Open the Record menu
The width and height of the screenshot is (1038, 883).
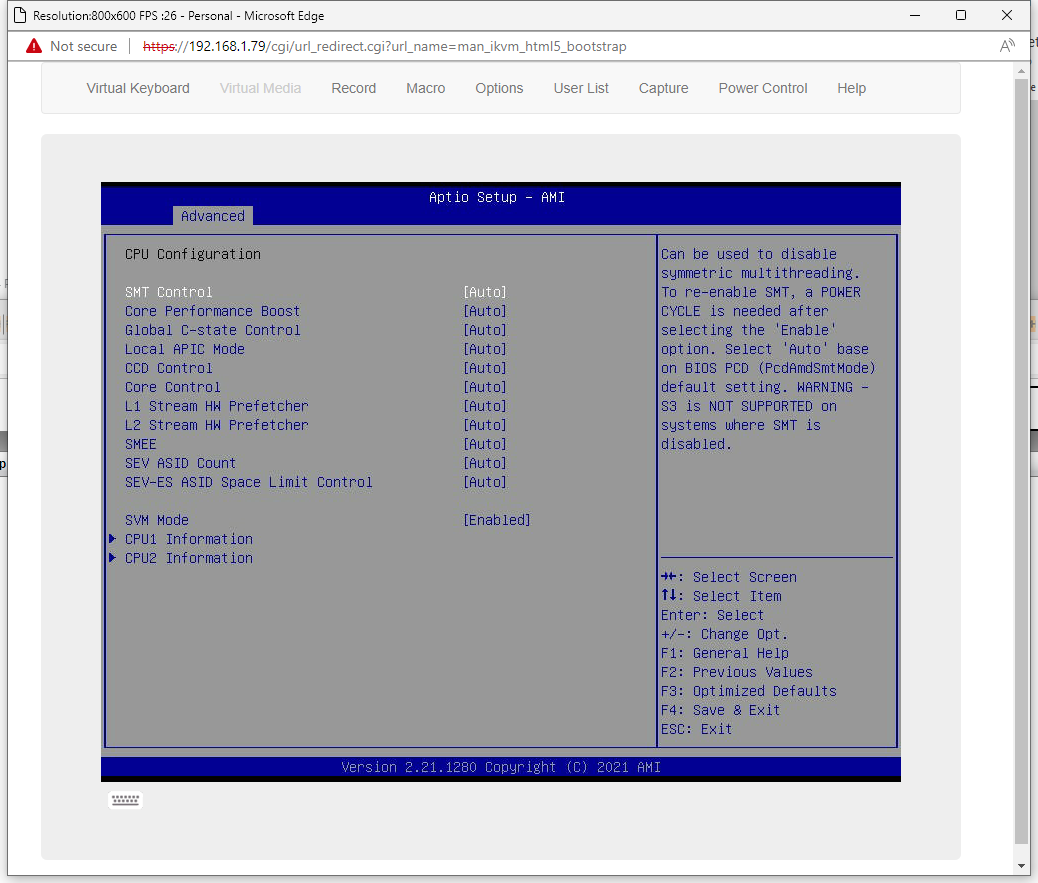(x=354, y=88)
